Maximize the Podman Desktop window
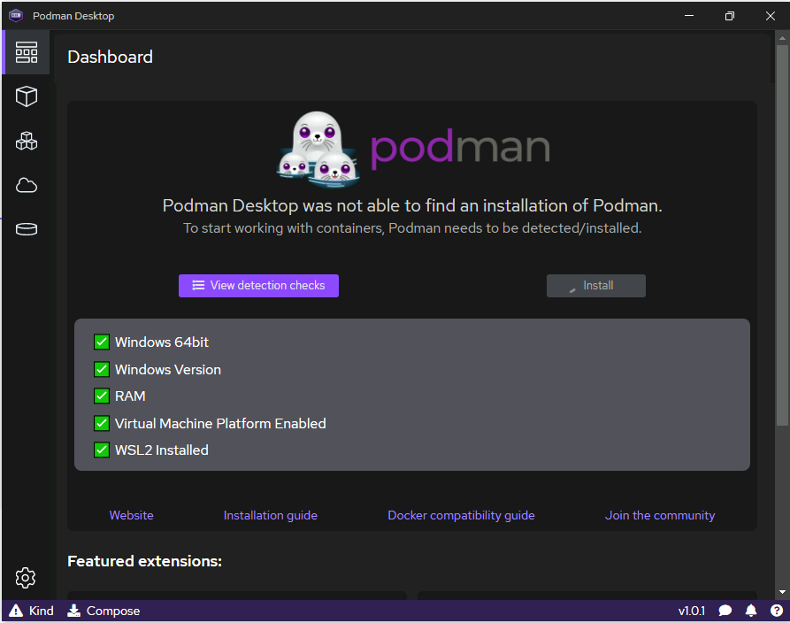Image resolution: width=790 pixels, height=623 pixels. click(x=730, y=16)
